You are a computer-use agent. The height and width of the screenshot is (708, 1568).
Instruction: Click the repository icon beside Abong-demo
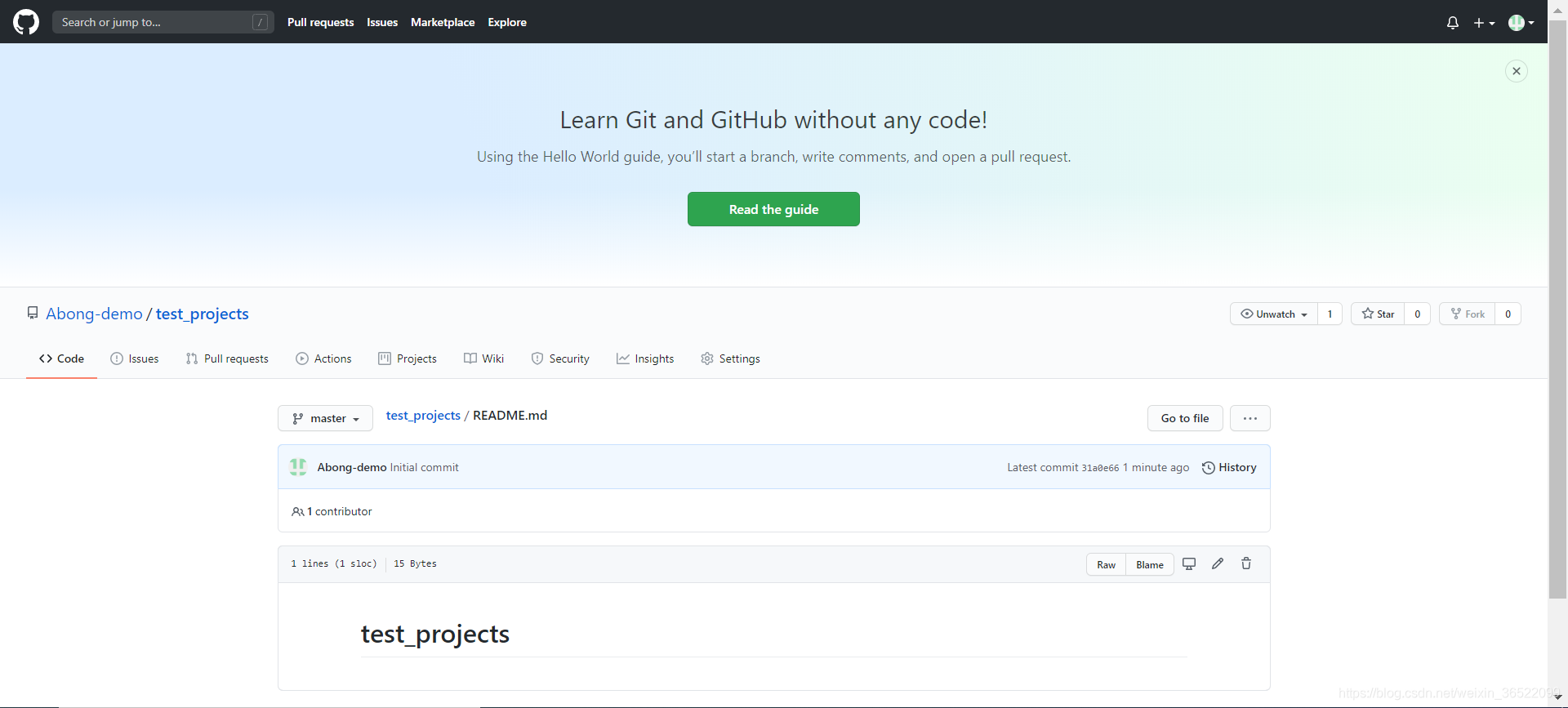pyautogui.click(x=33, y=313)
